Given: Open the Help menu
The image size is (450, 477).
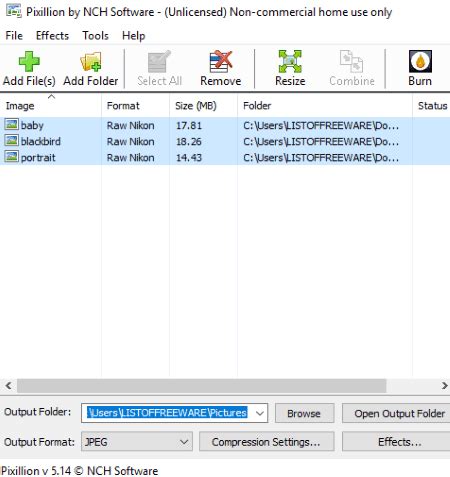Looking at the screenshot, I should pos(133,36).
